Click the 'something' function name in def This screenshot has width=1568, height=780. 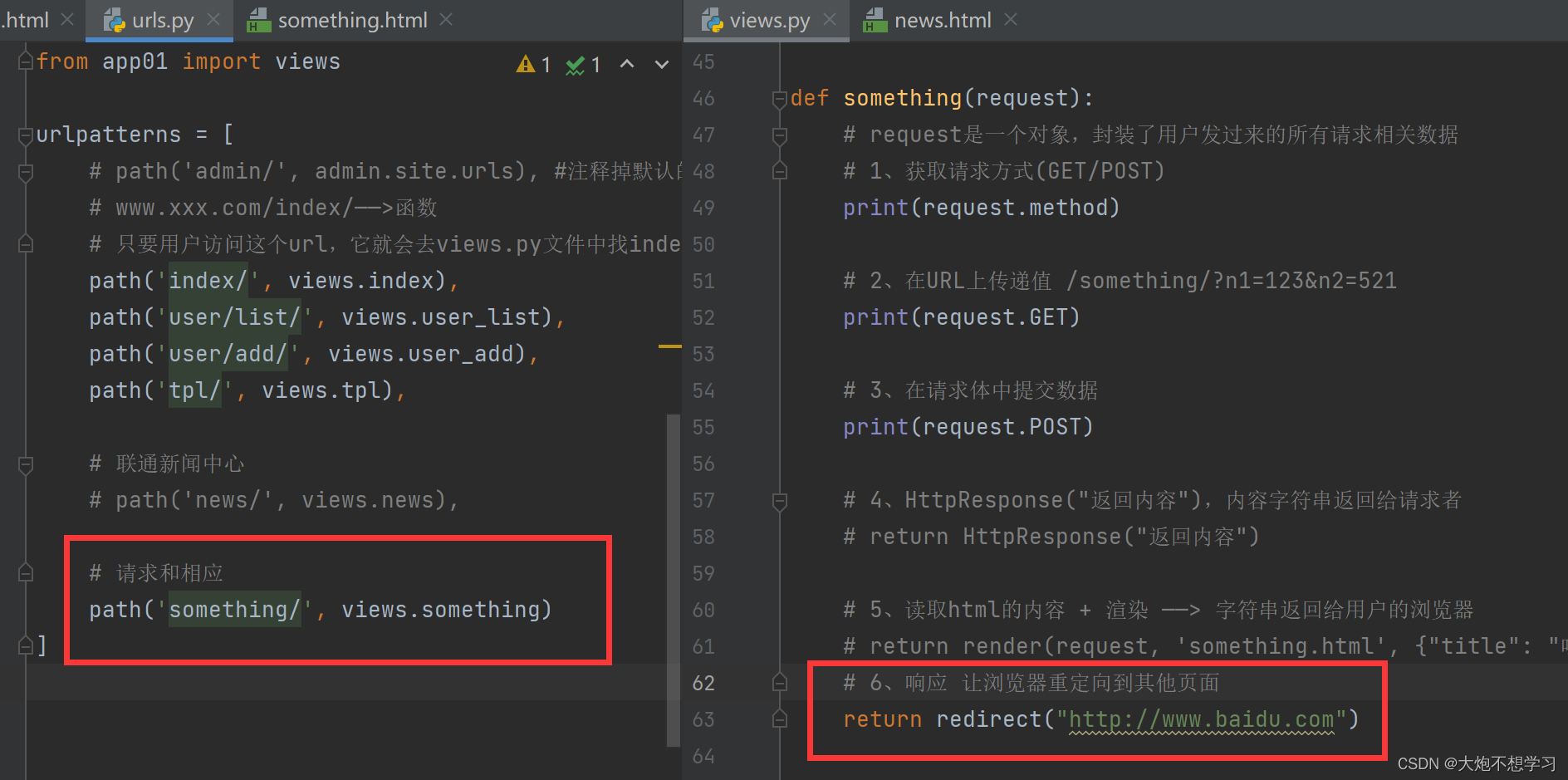coord(902,98)
